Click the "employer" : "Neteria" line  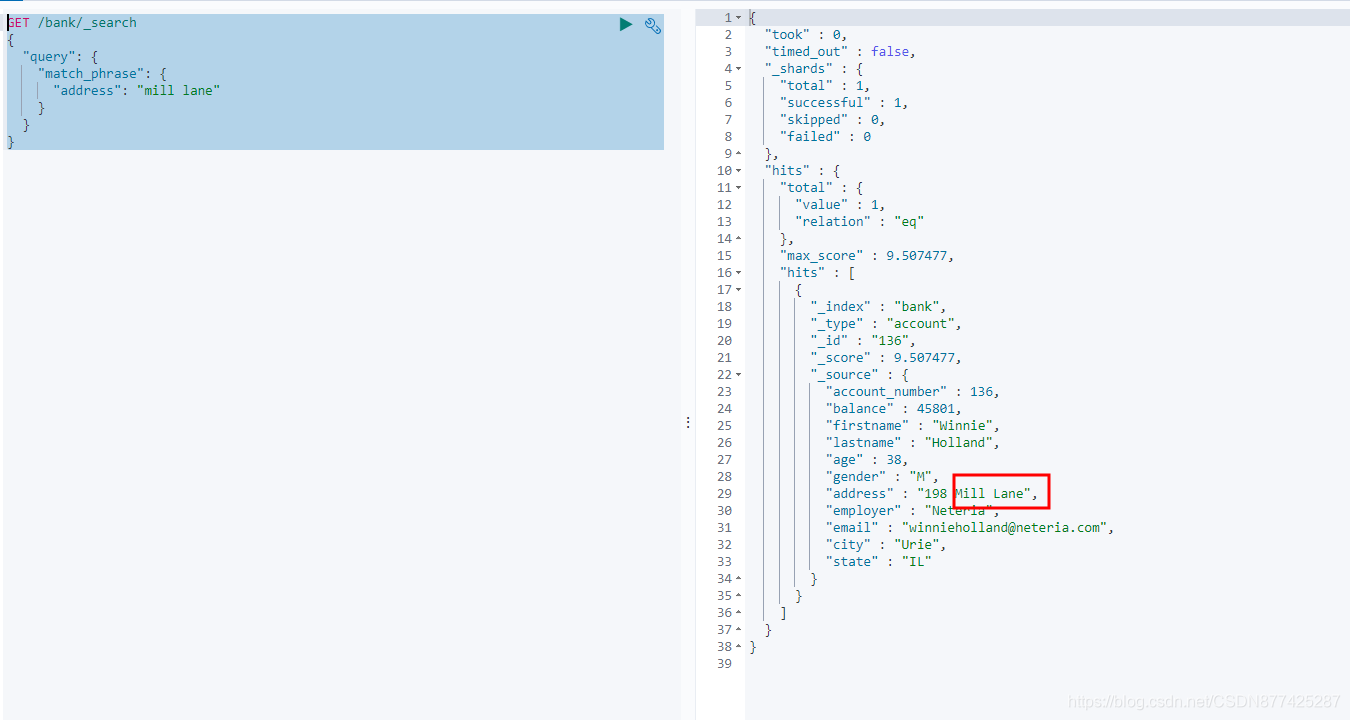[913, 511]
